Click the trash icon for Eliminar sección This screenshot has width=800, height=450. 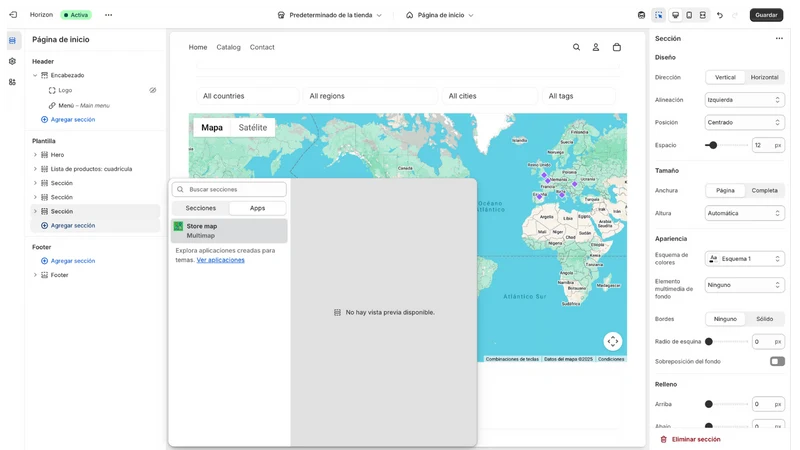coord(663,439)
